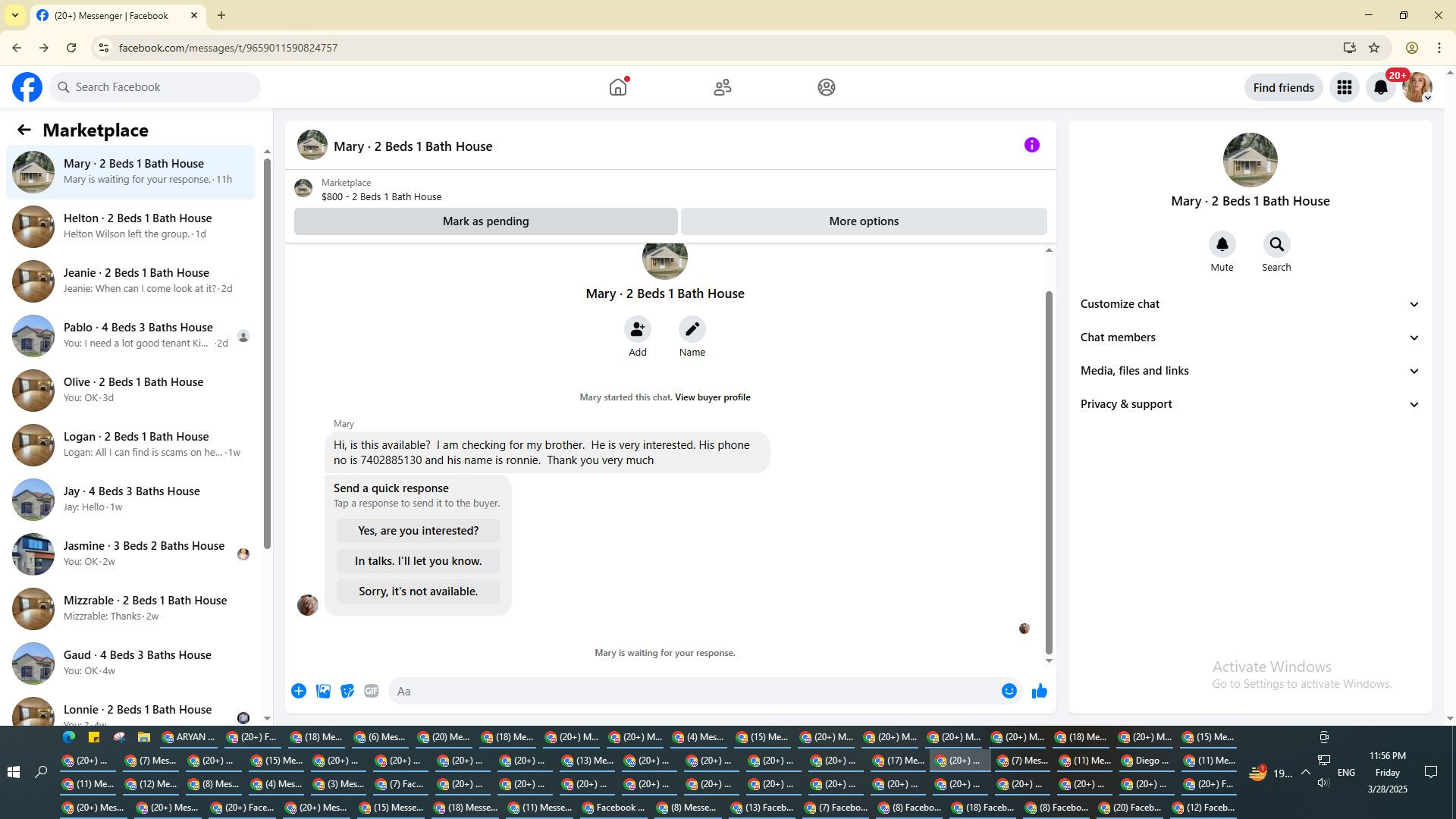Viewport: 1456px width, 819px height.
Task: Open conversation information purple icon
Action: (1031, 145)
